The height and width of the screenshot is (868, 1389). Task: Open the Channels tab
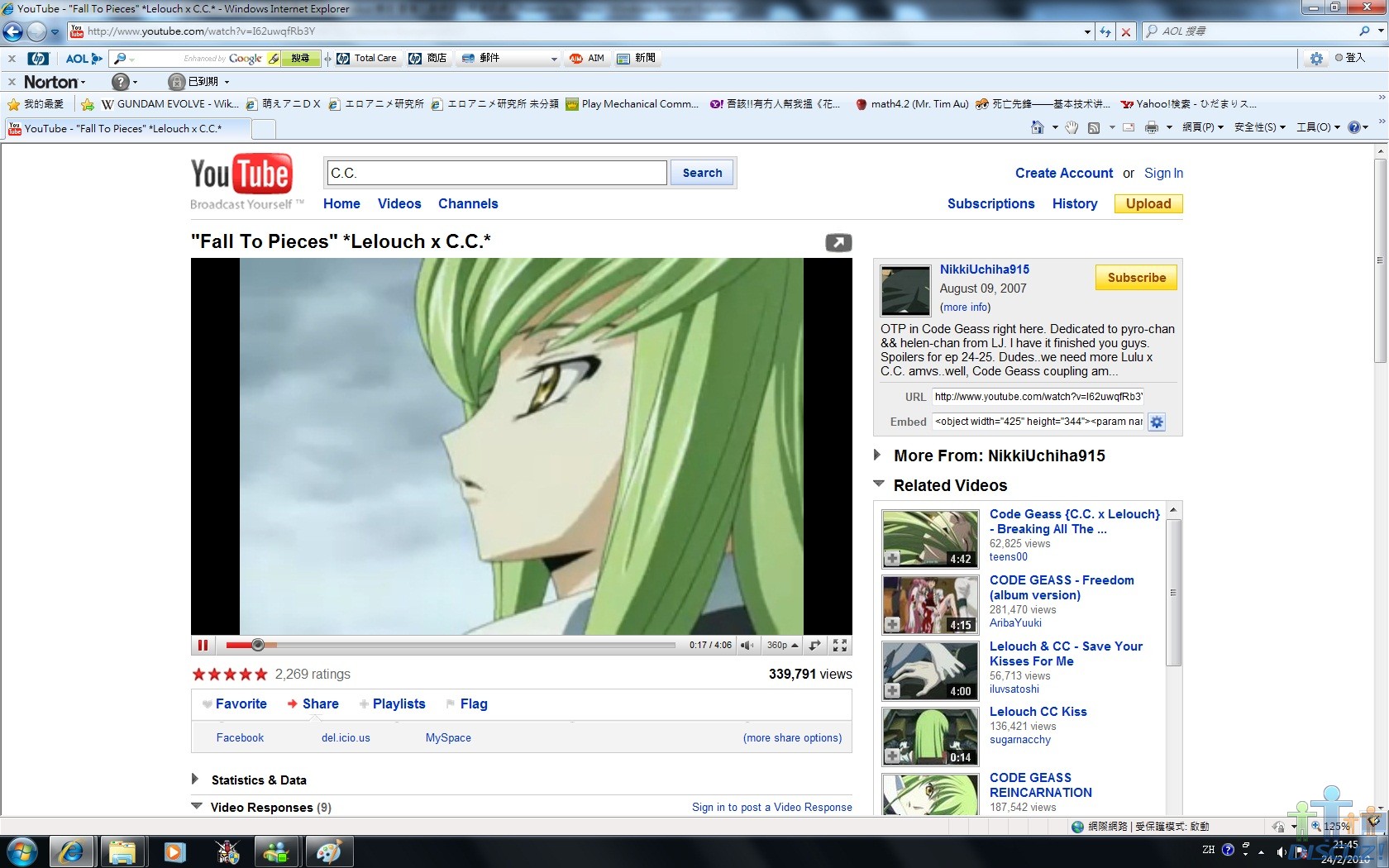click(468, 203)
